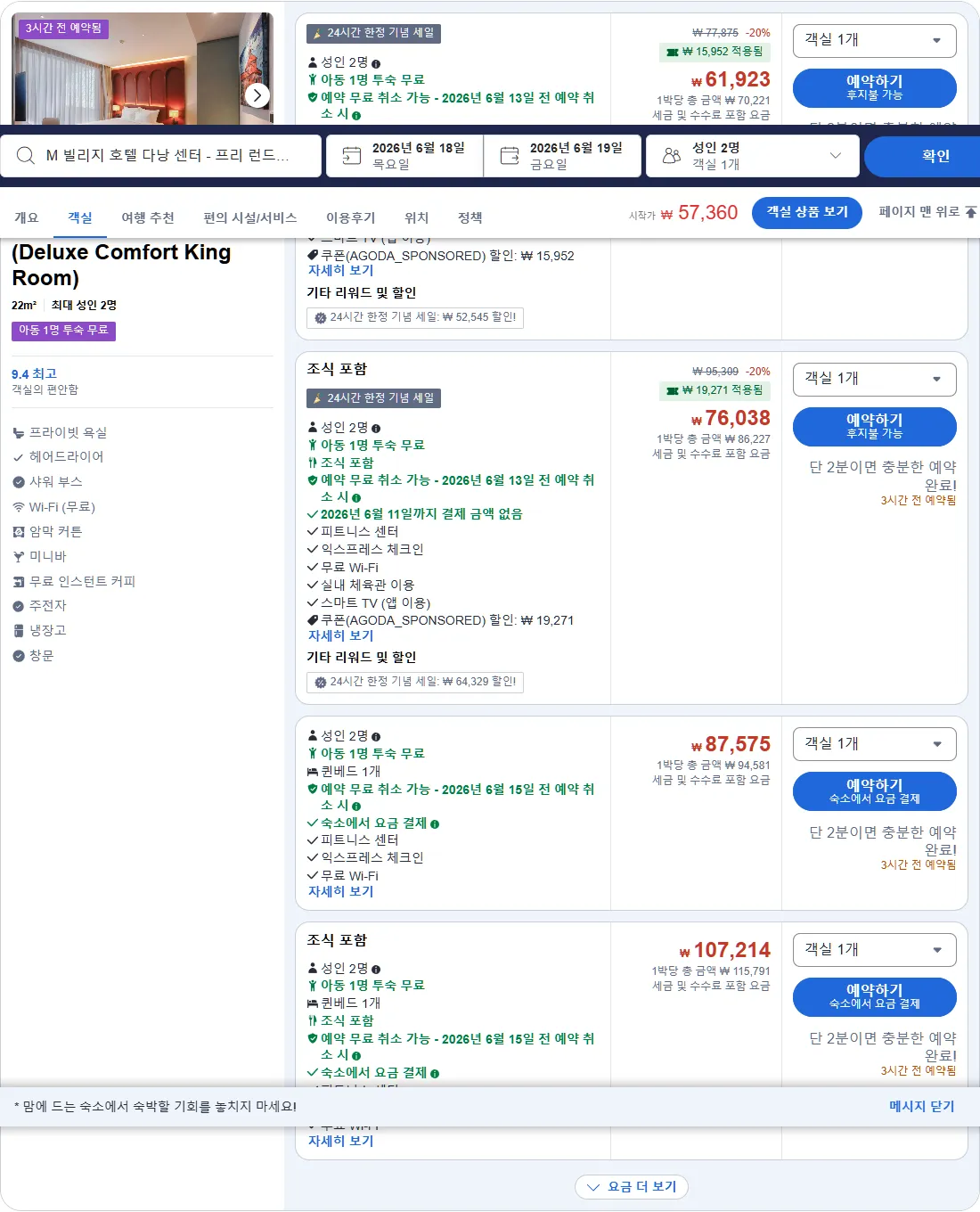
Task: Click the free-cancellation info icon in the ₩61,923 offer
Action: [x=356, y=116]
